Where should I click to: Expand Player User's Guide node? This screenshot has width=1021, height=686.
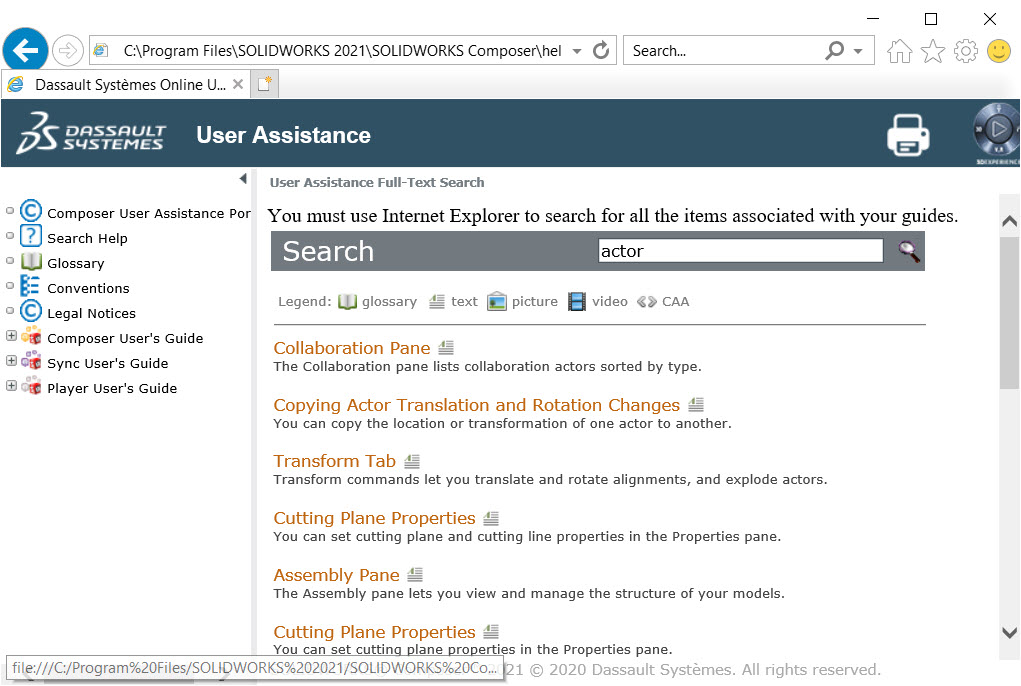[x=11, y=385]
